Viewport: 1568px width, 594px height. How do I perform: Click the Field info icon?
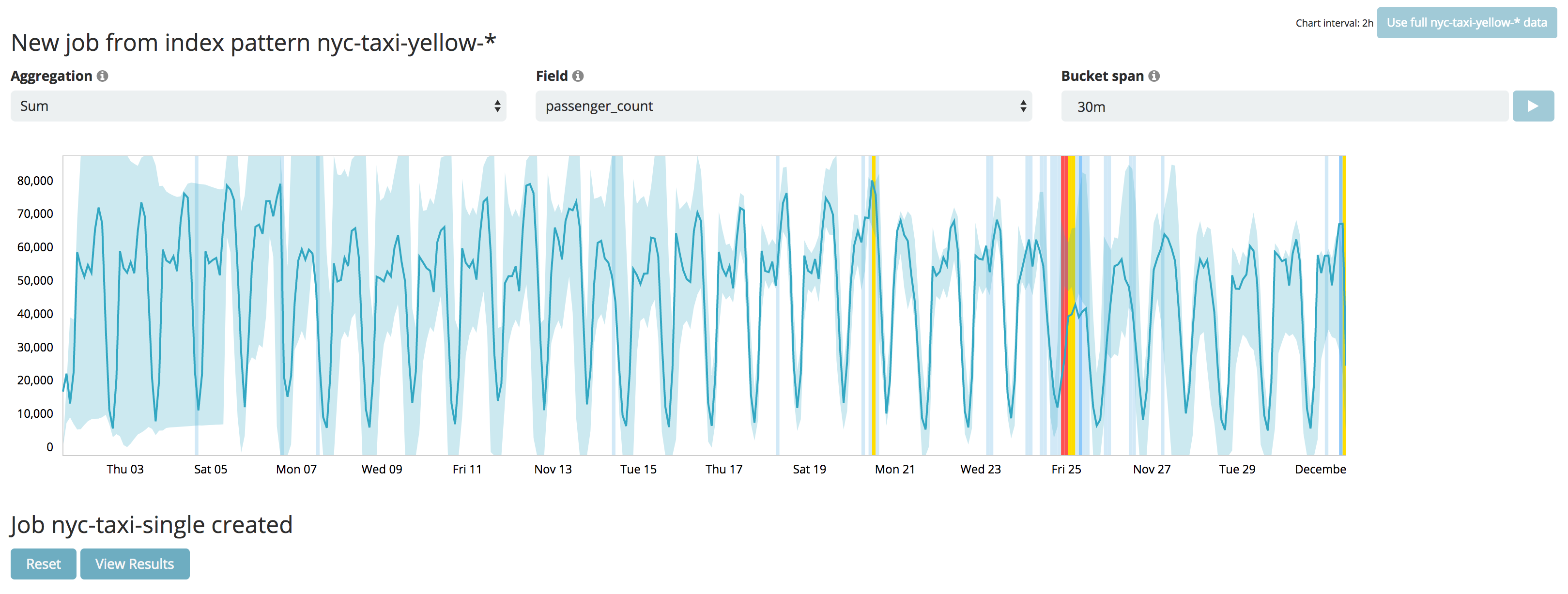pos(578,76)
